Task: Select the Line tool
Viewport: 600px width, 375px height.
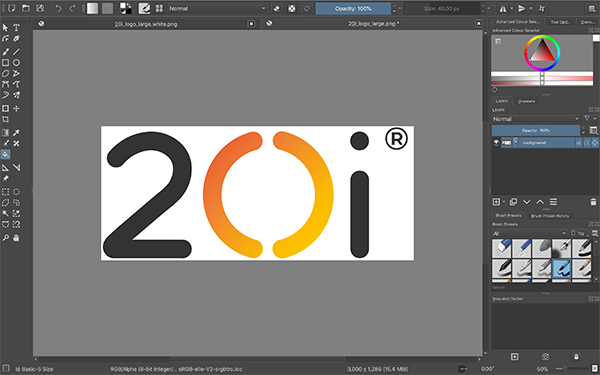Action: (16, 52)
